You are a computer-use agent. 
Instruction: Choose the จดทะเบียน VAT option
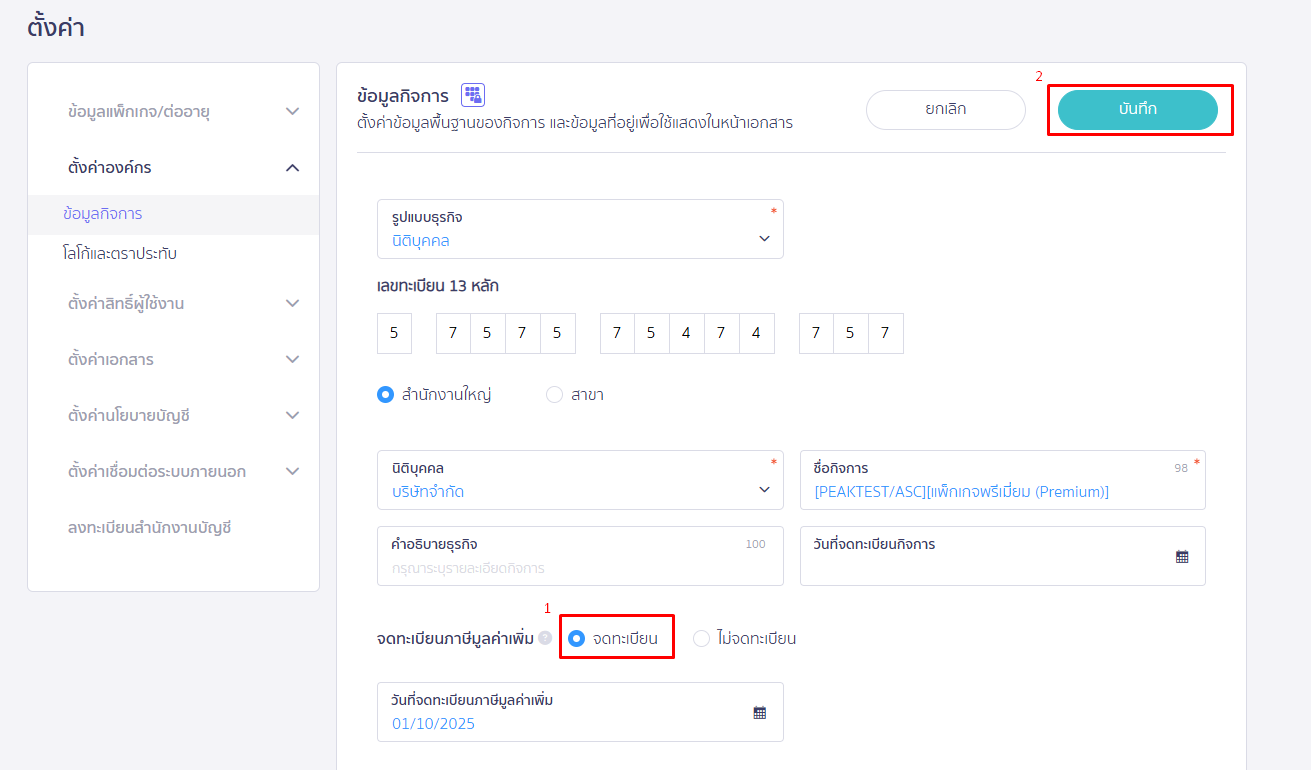577,638
